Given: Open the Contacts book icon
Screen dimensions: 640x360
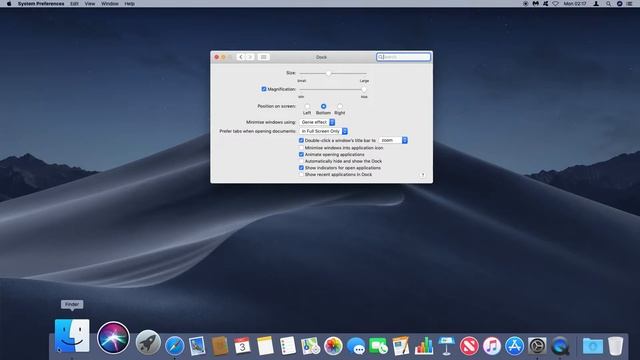Looking at the screenshot, I should click(x=220, y=346).
